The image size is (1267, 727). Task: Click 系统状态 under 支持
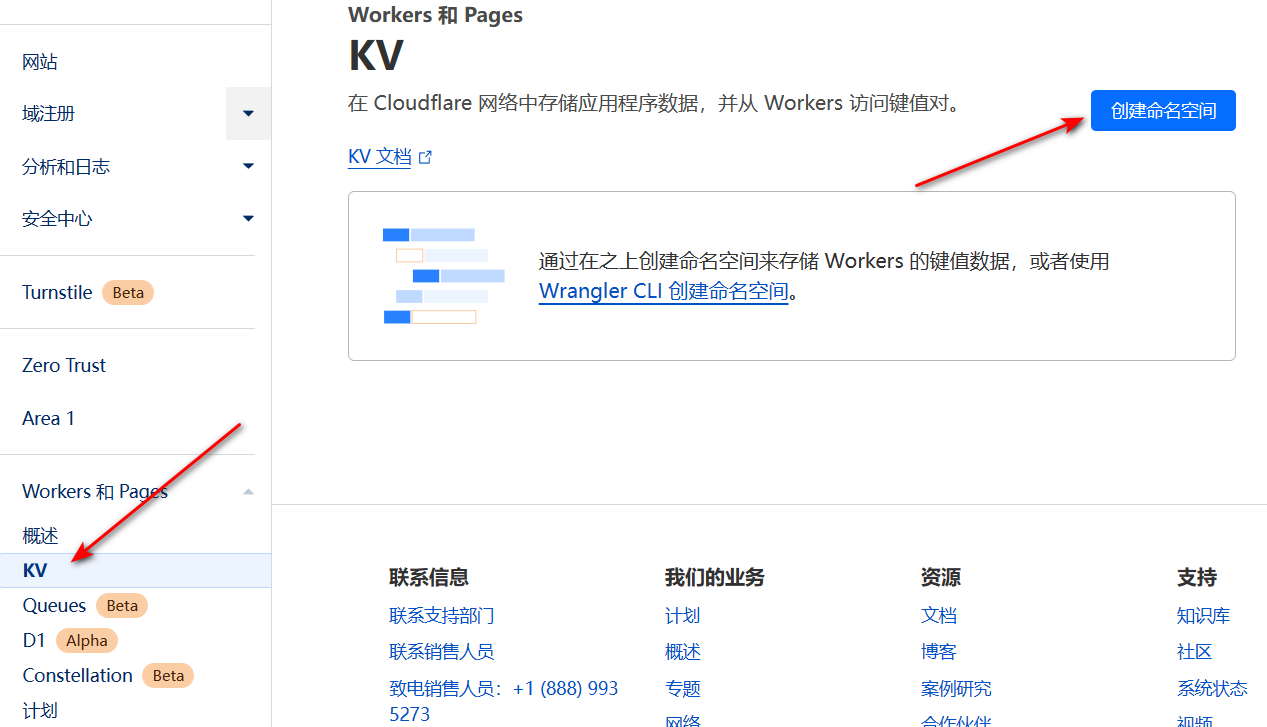(x=1212, y=688)
